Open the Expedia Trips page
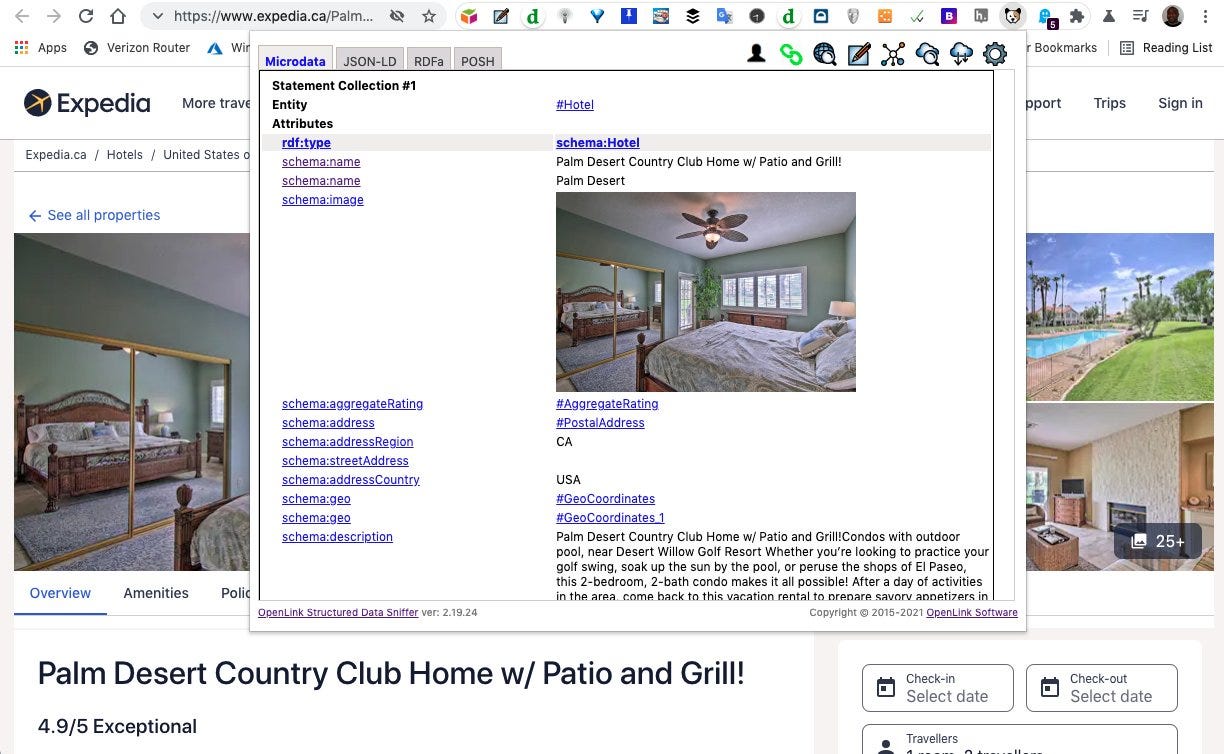The image size is (1224, 754). click(x=1110, y=103)
